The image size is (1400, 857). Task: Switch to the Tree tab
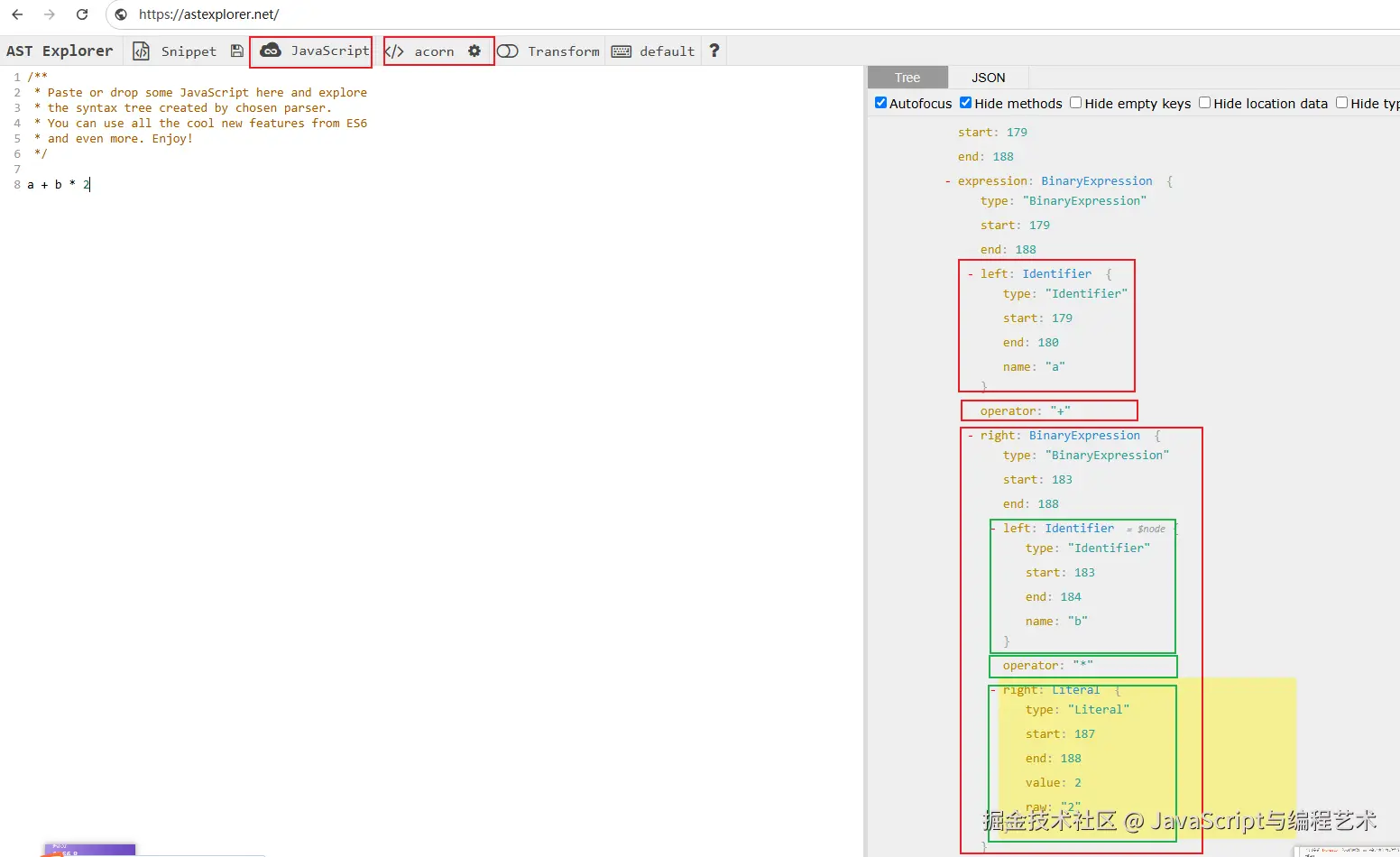pos(907,78)
